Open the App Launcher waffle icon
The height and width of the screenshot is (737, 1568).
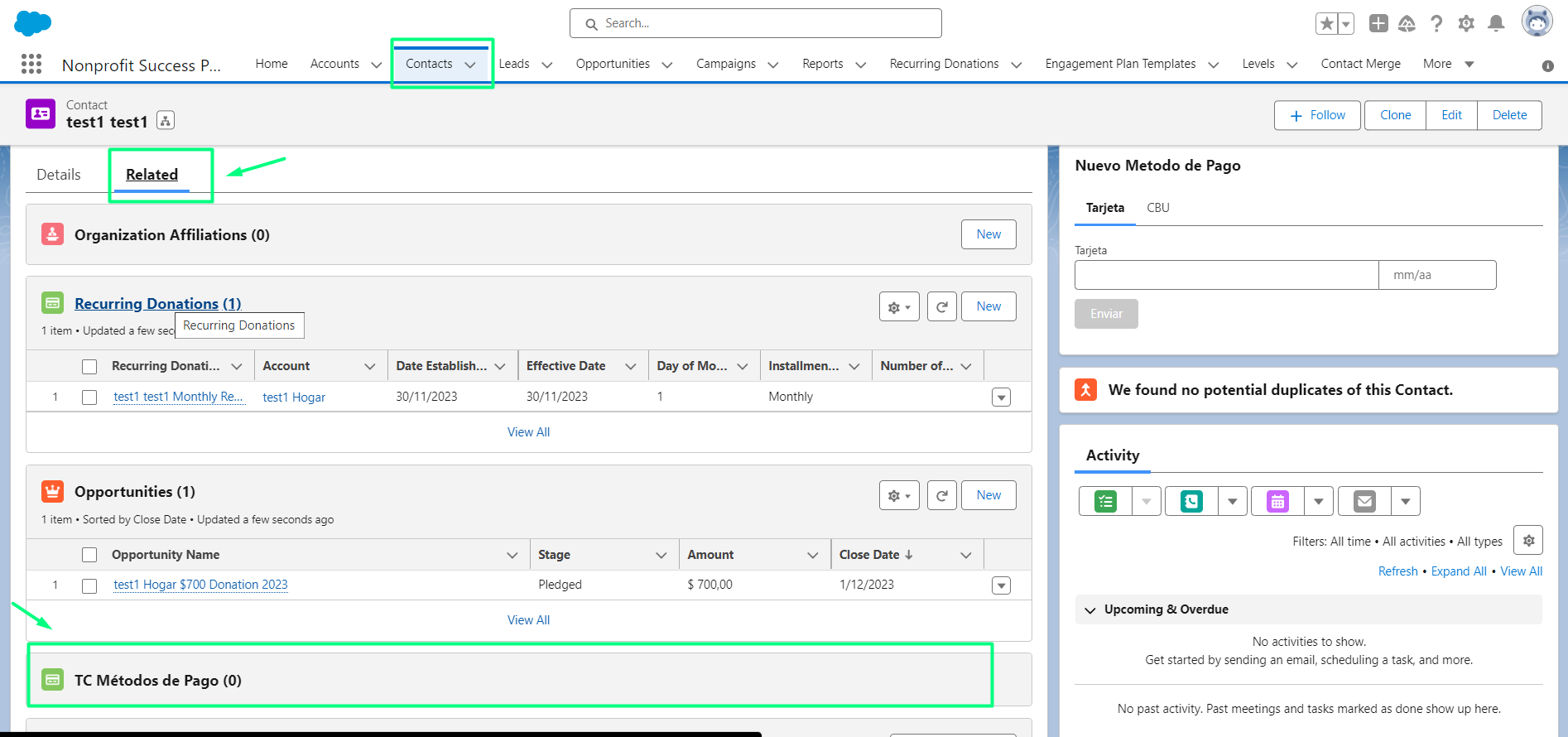(x=31, y=64)
